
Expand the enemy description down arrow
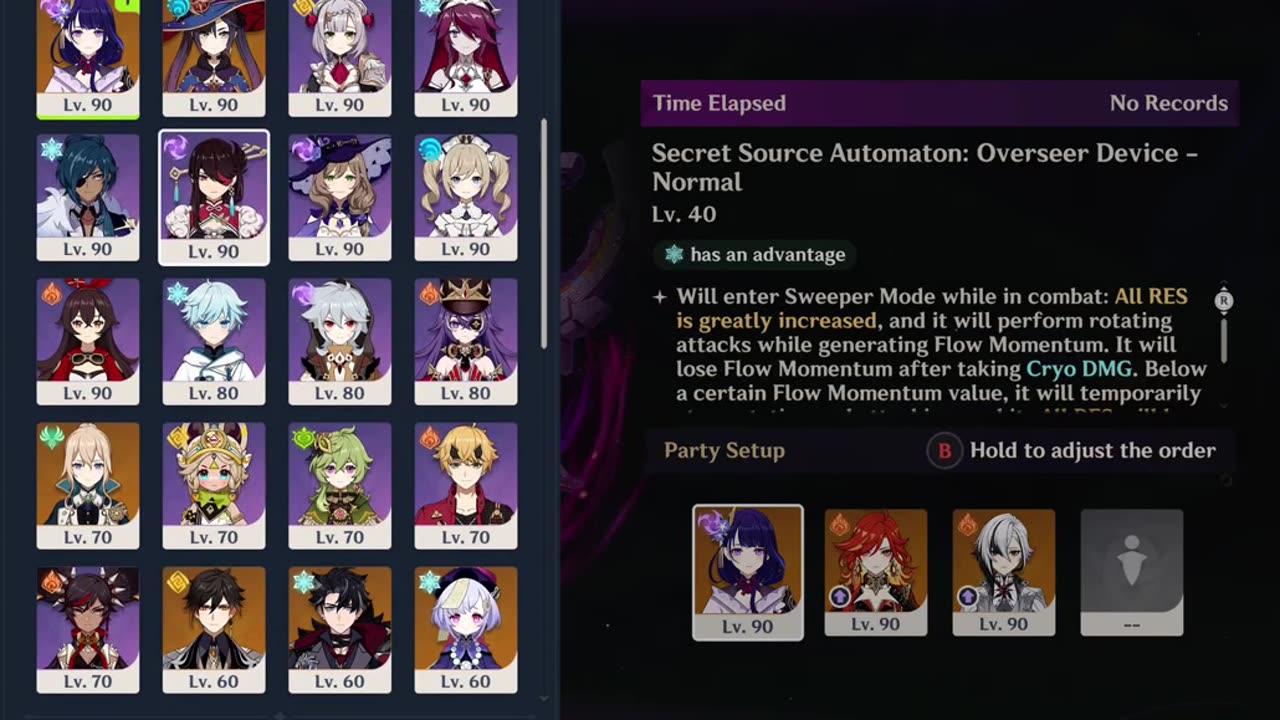click(1224, 406)
